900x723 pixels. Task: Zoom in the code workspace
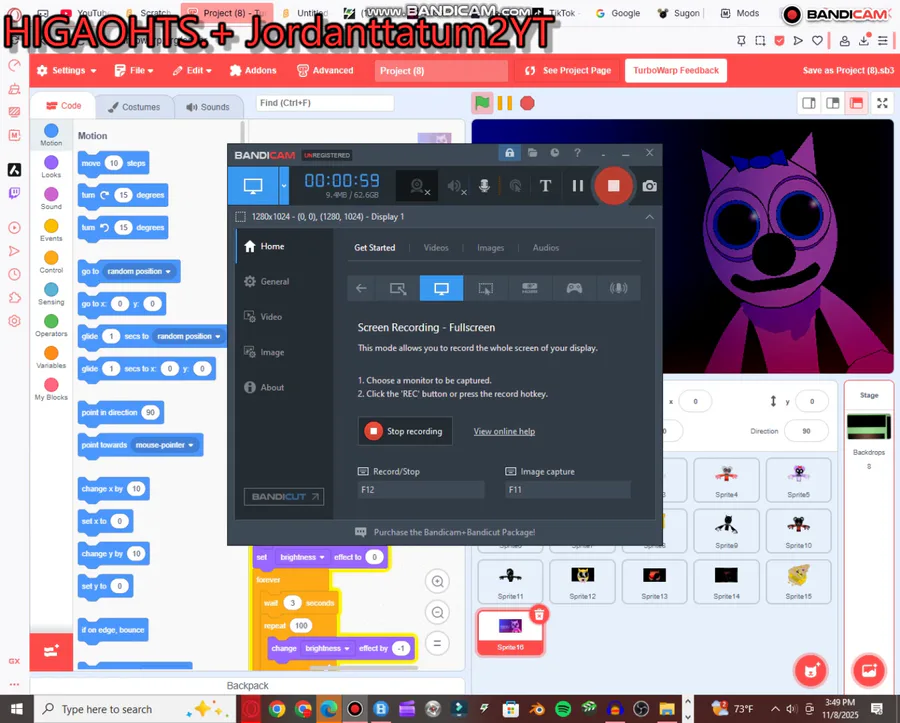point(437,581)
